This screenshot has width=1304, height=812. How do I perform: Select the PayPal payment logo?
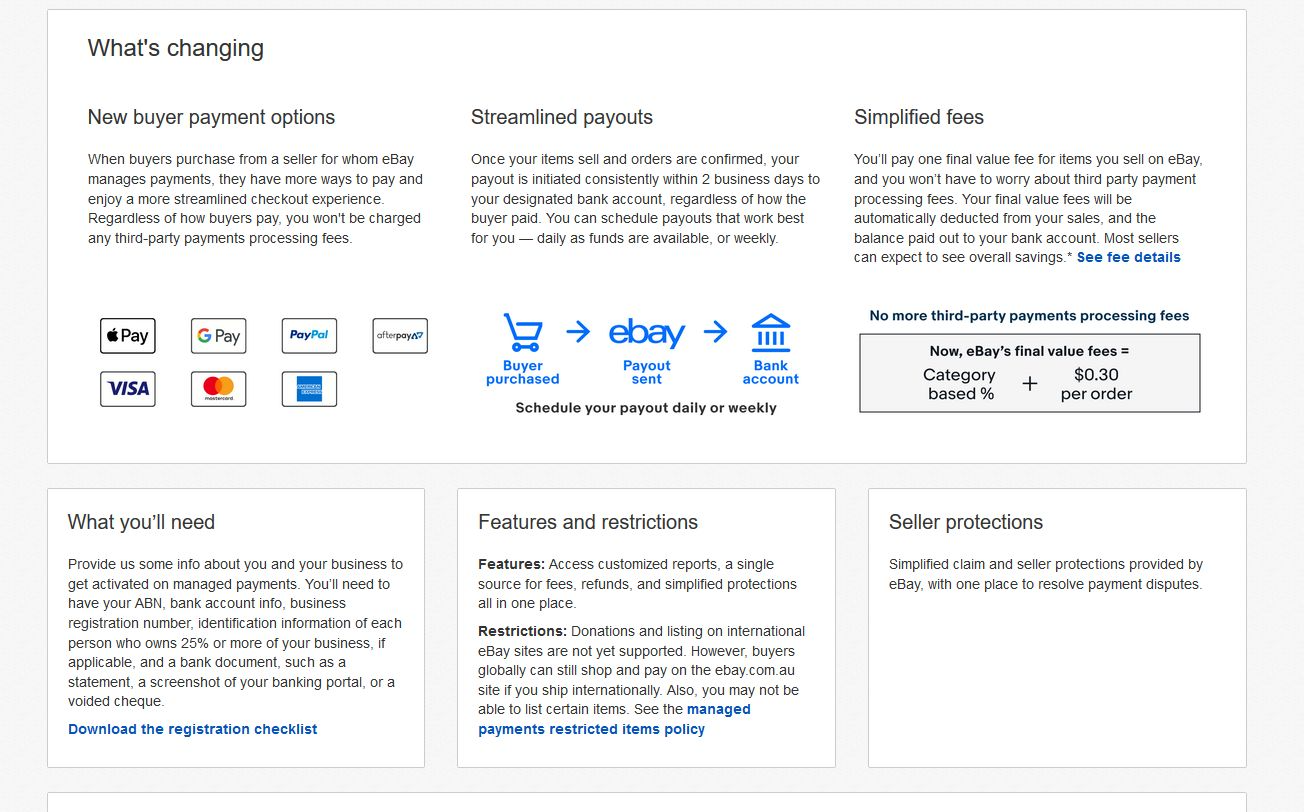(x=309, y=336)
